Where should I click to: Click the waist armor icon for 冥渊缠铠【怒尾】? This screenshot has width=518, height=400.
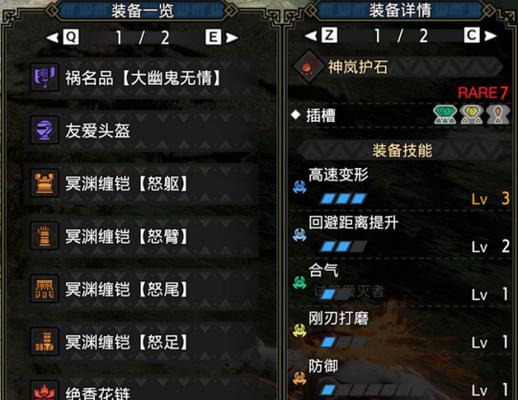pyautogui.click(x=44, y=289)
